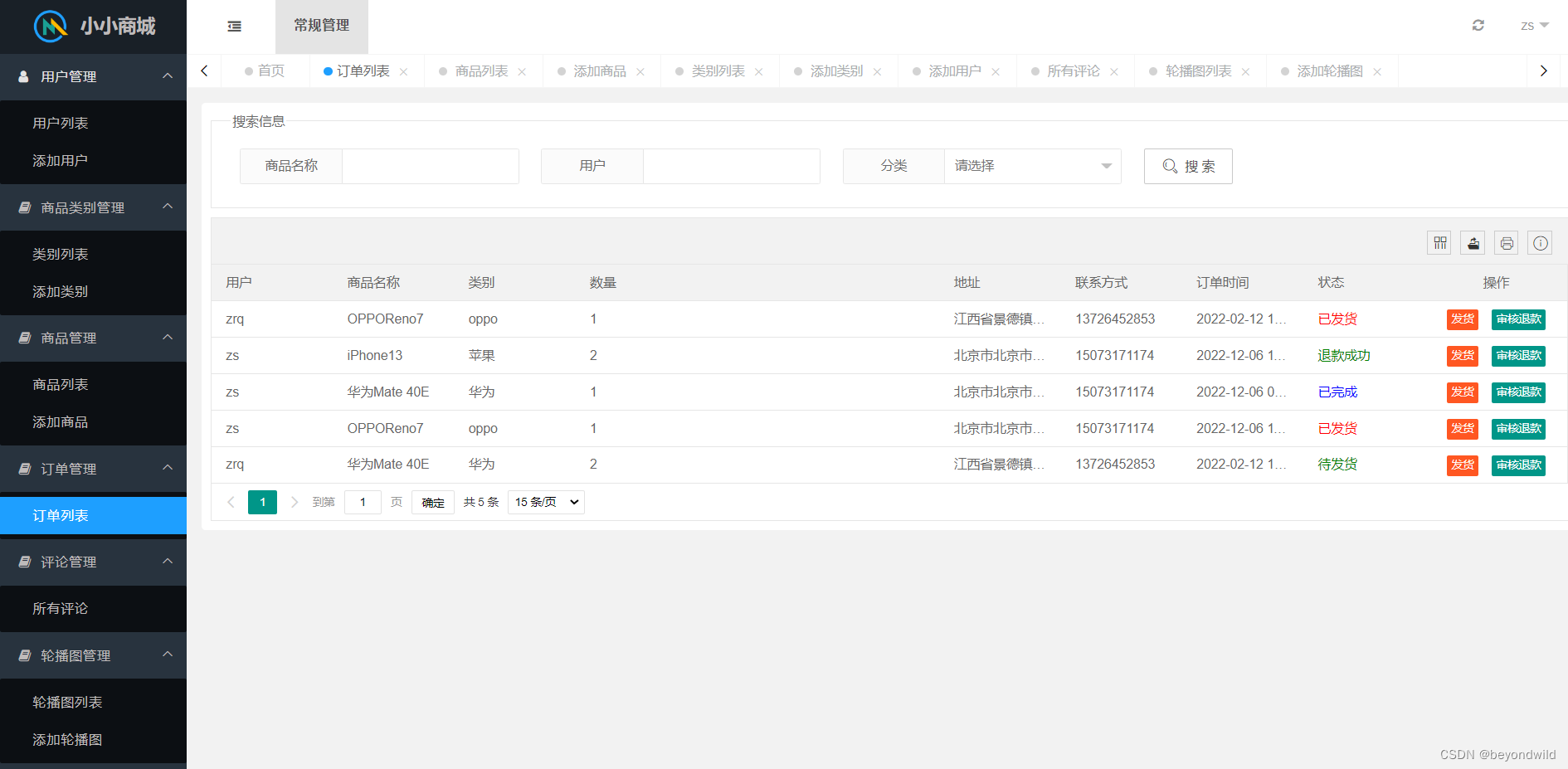
Task: Click the 已完成 status text
Action: pos(1337,392)
